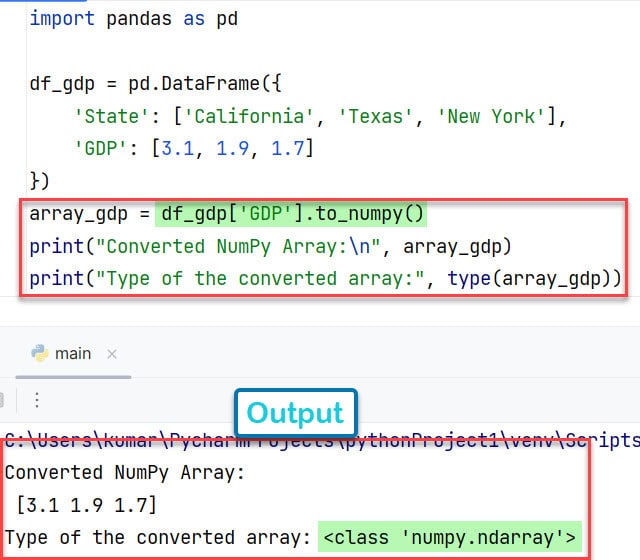Click <class 'numpy.ndarray'> in output
Viewport: 640px width, 560px height.
(449, 537)
